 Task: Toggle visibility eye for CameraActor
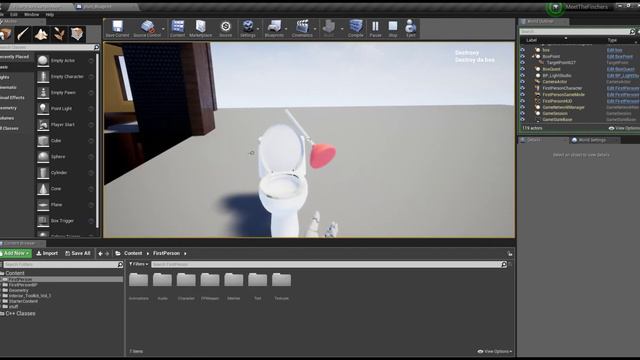tap(522, 82)
